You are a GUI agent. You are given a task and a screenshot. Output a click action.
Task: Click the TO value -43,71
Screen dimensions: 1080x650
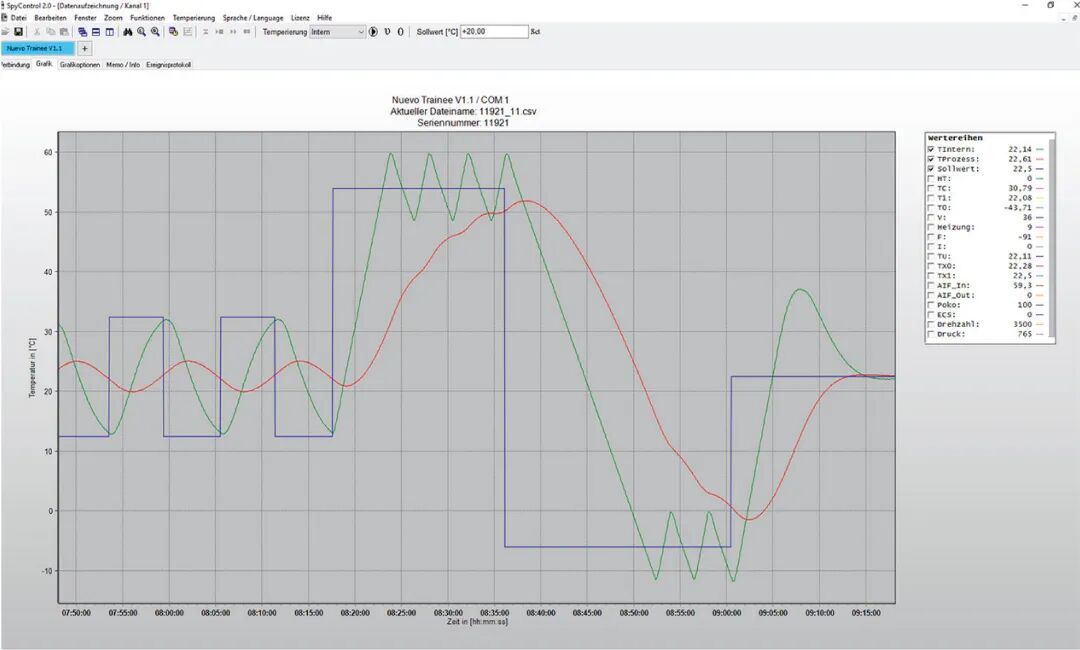(x=1018, y=208)
